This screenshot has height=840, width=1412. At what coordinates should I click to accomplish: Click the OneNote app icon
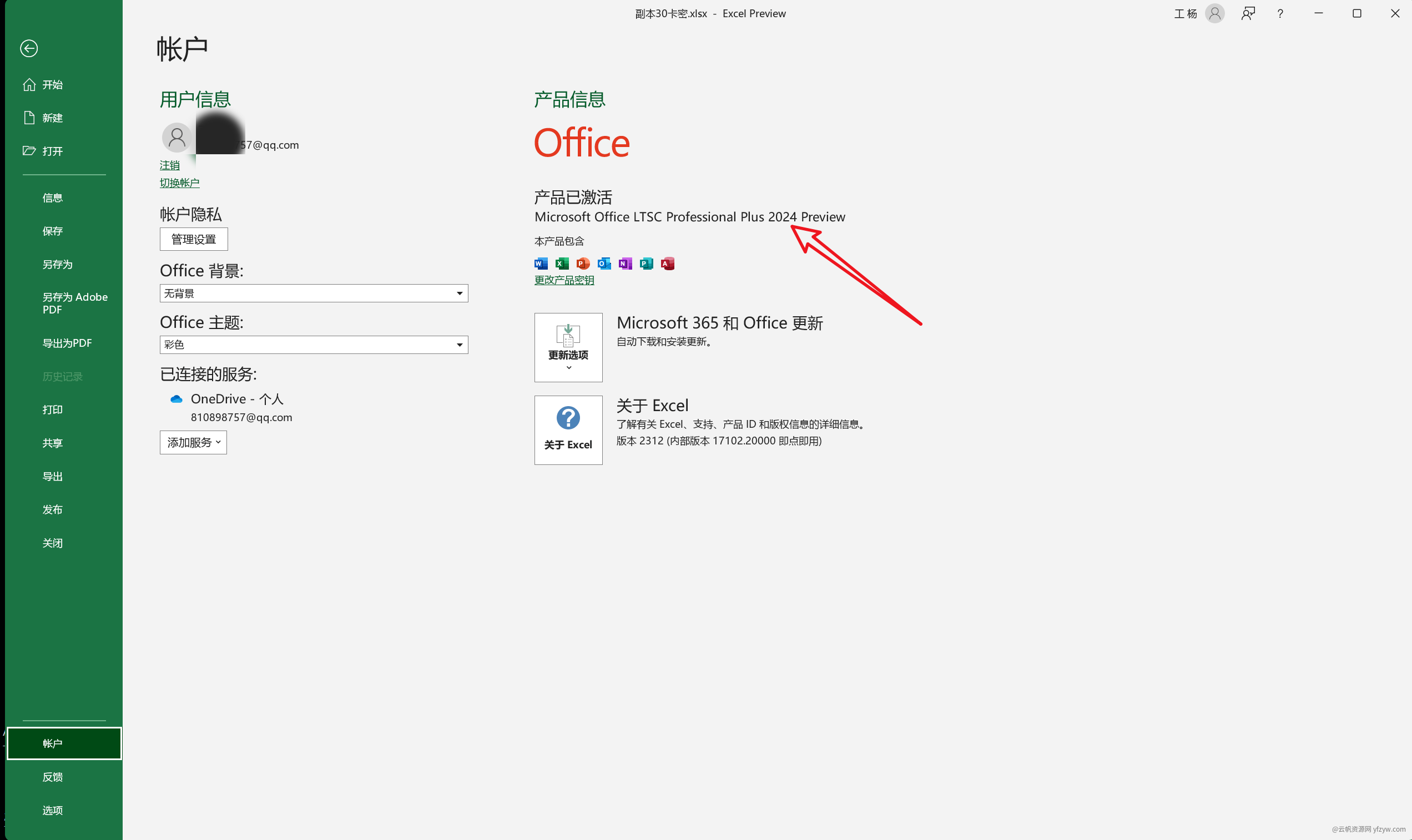[x=625, y=263]
